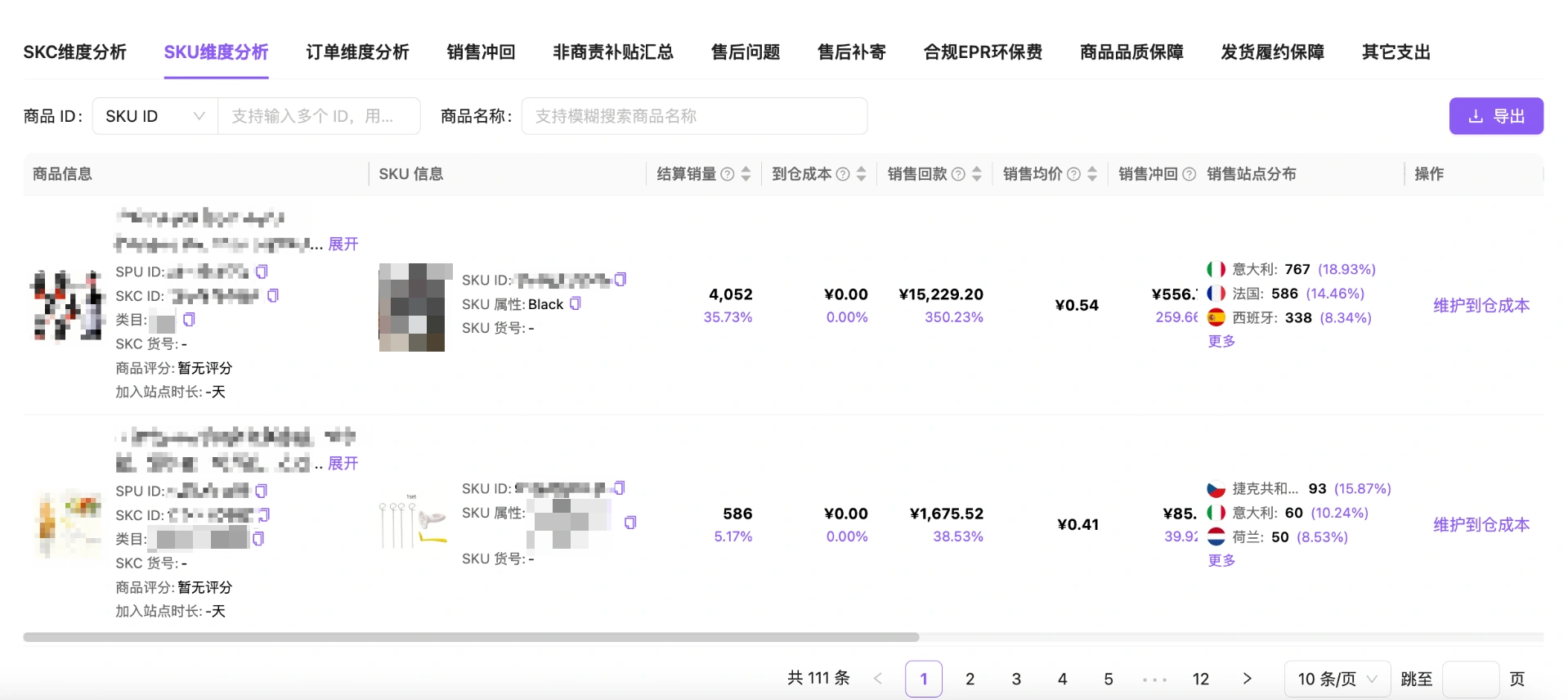Copy SKC ID of second product
1568x700 pixels.
pyautogui.click(x=264, y=515)
